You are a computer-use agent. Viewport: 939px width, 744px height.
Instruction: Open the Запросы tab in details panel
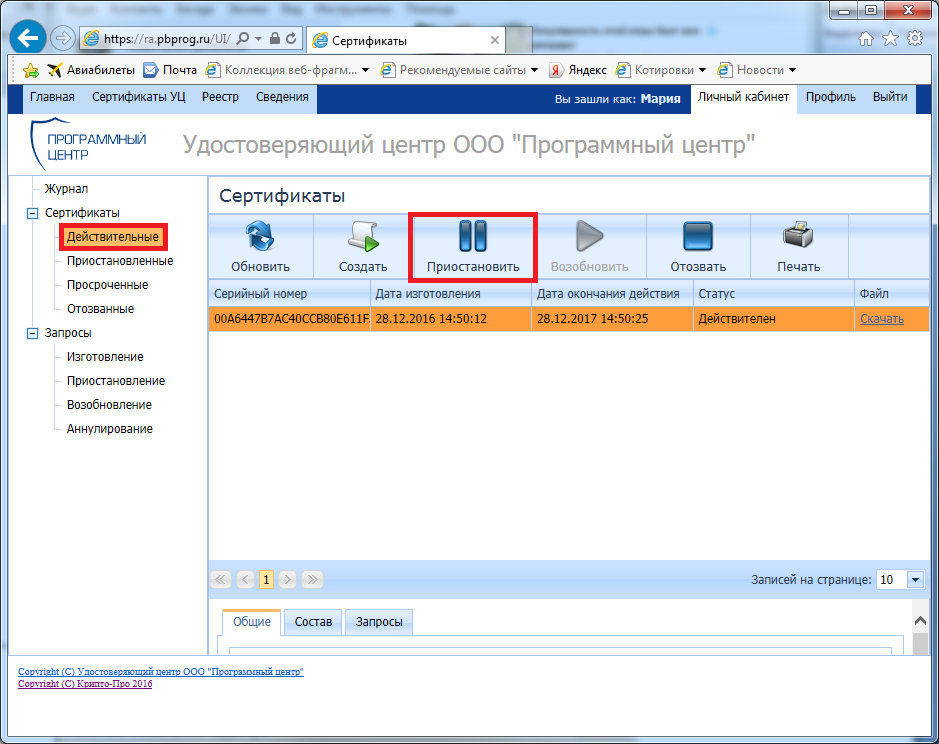(x=379, y=622)
